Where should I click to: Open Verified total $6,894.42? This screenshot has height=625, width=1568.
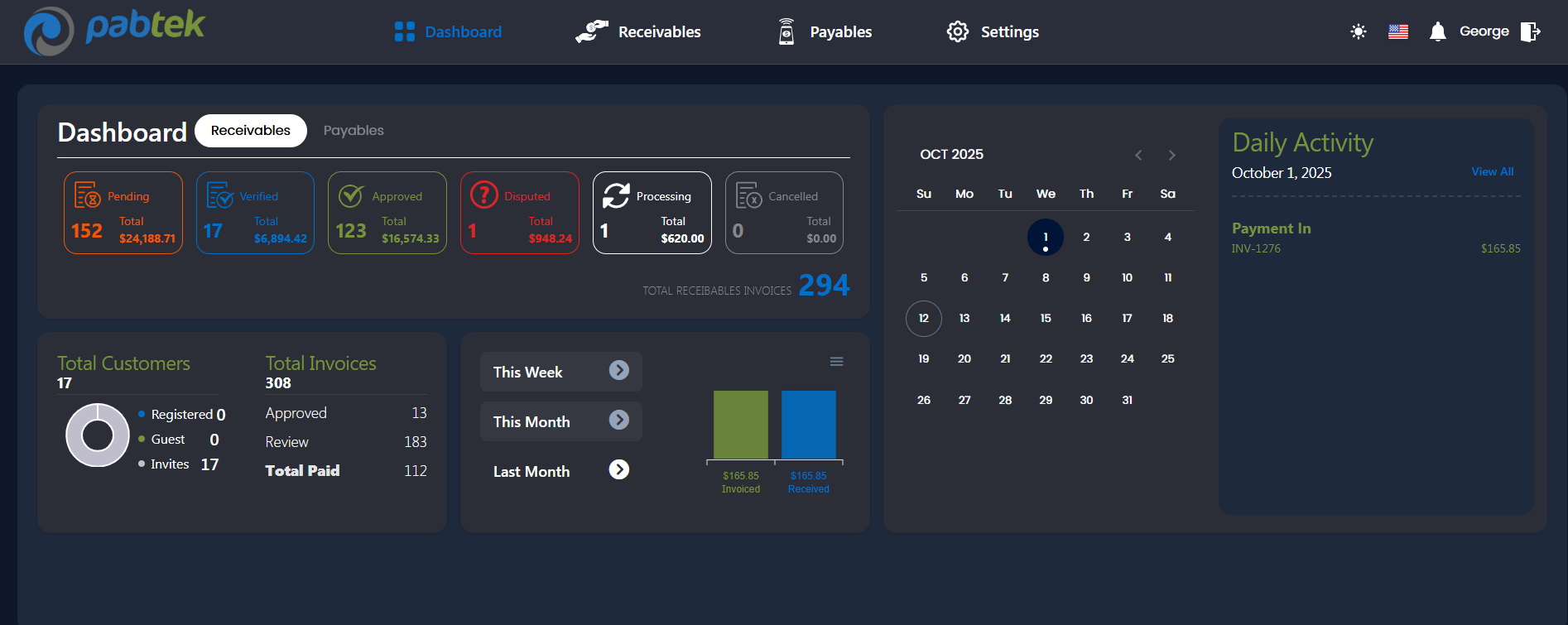click(x=281, y=238)
